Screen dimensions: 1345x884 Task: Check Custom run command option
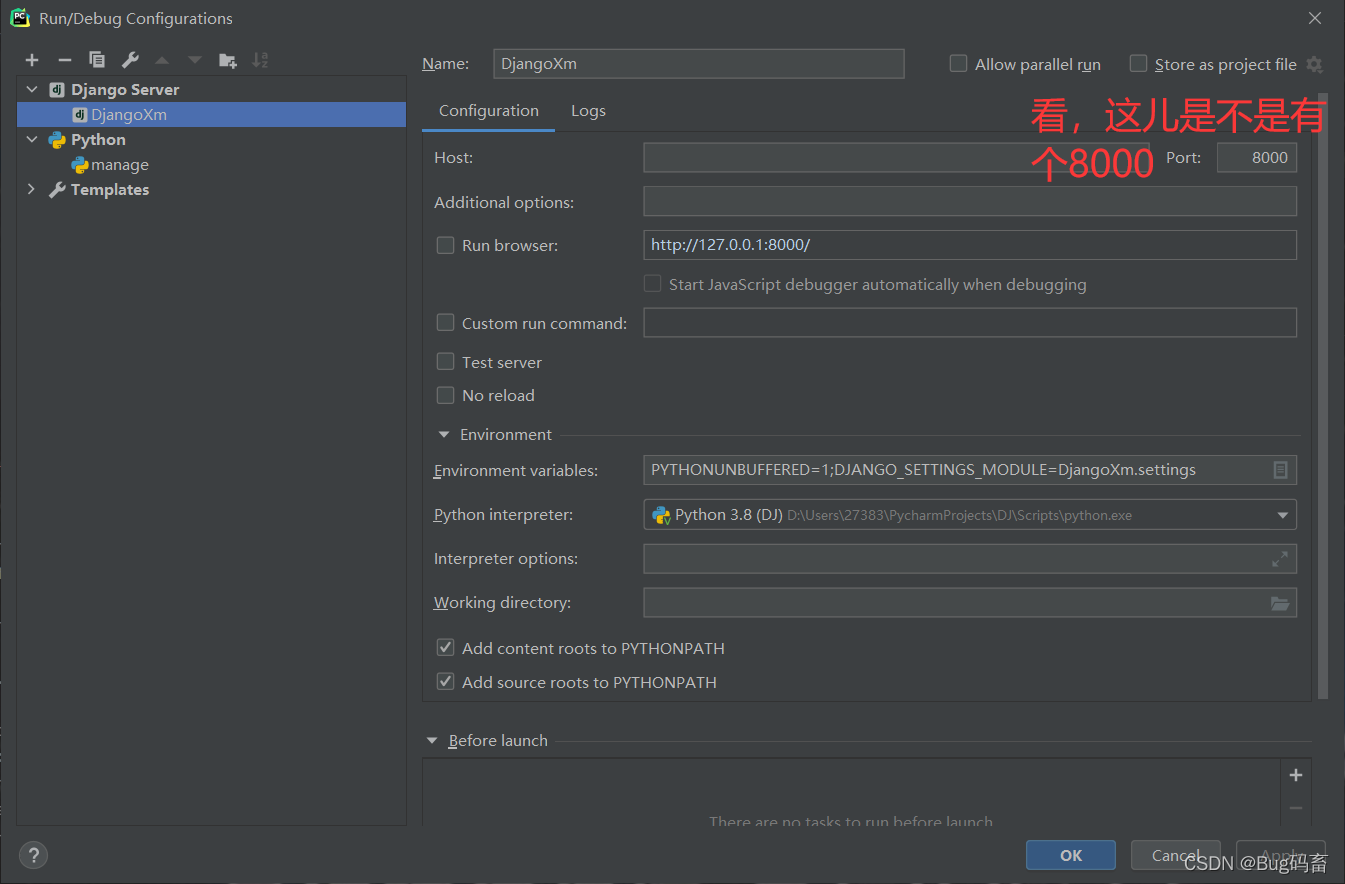(x=446, y=323)
